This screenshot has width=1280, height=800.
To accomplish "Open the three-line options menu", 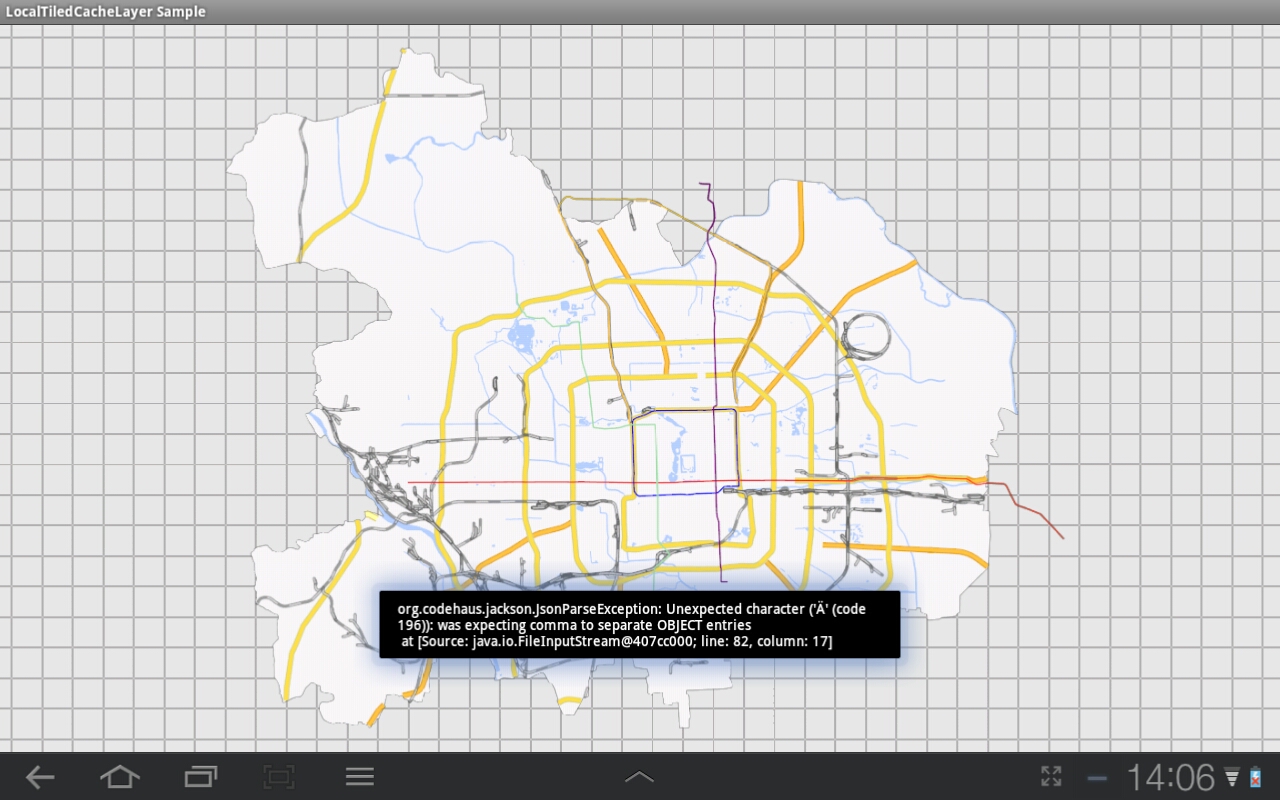I will tap(359, 777).
